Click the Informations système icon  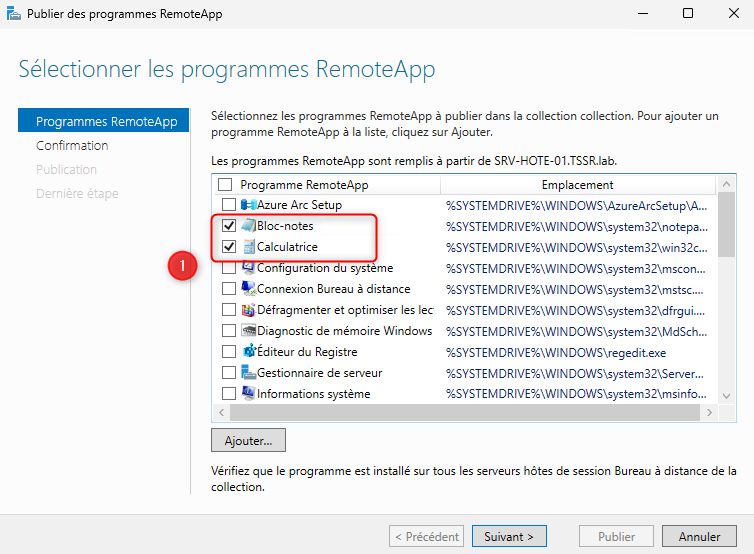pos(249,393)
